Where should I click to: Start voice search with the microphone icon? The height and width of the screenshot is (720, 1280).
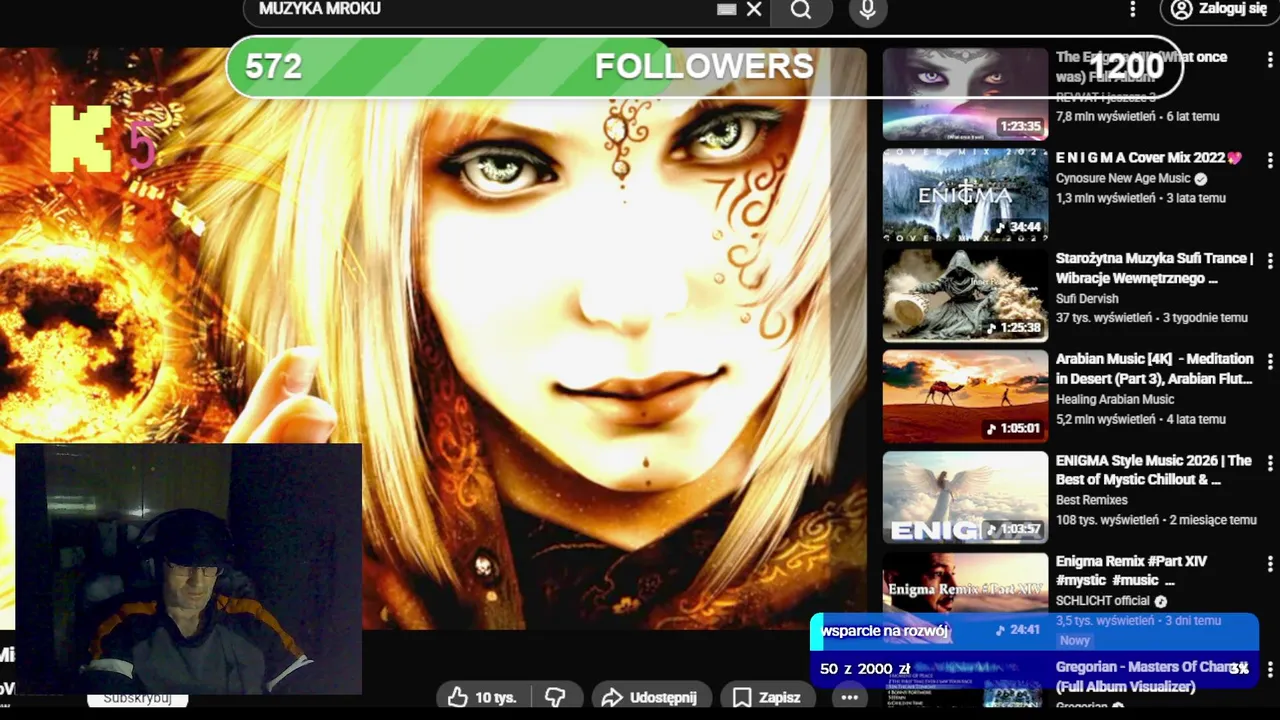coord(867,10)
